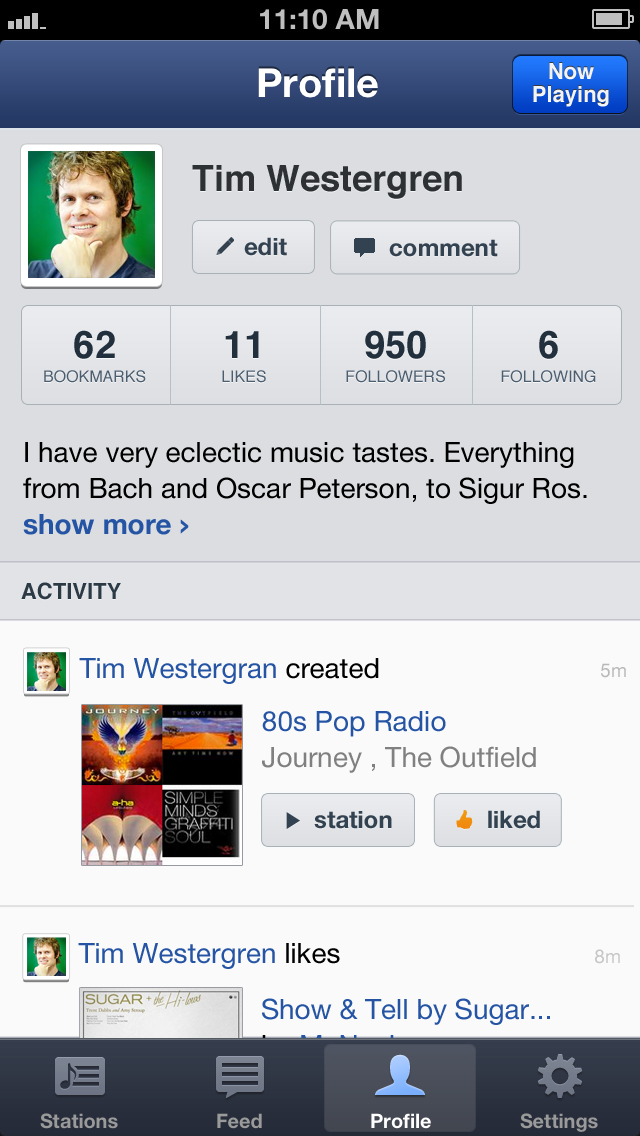Switch to the Feed tab

pos(239,1089)
